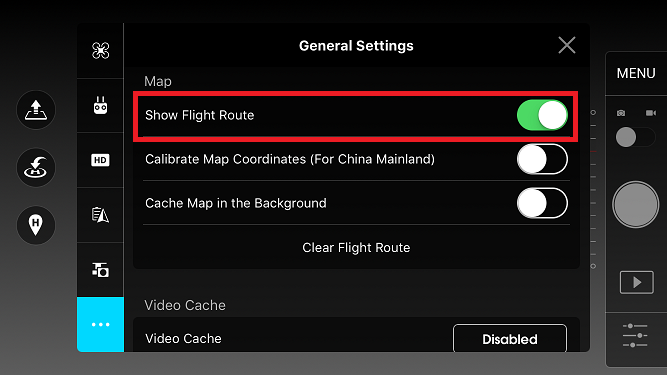Enable Calibrate Map Coordinates toggle
667x375 pixels.
542,159
